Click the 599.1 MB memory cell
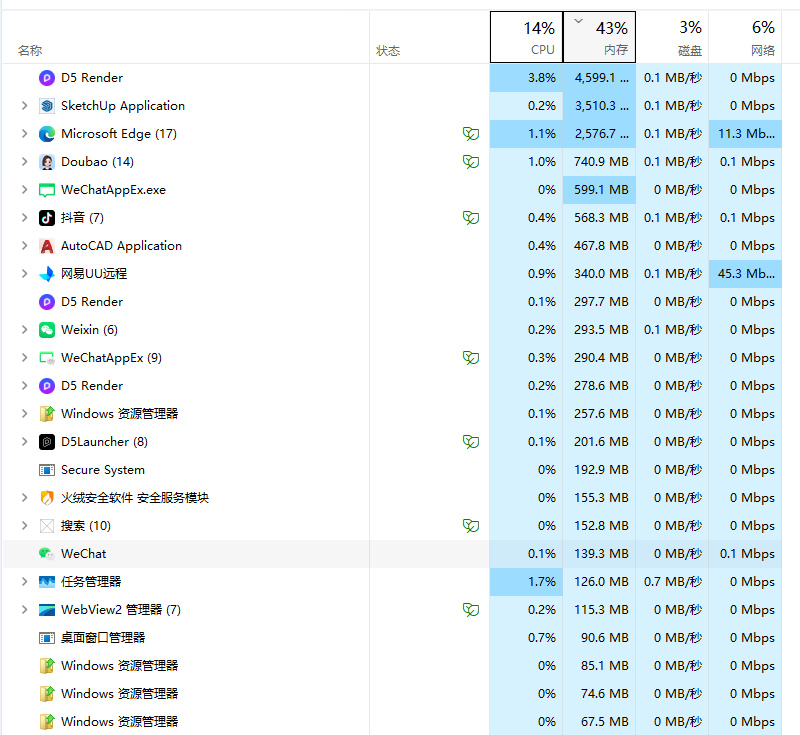This screenshot has height=735, width=800. pyautogui.click(x=599, y=190)
